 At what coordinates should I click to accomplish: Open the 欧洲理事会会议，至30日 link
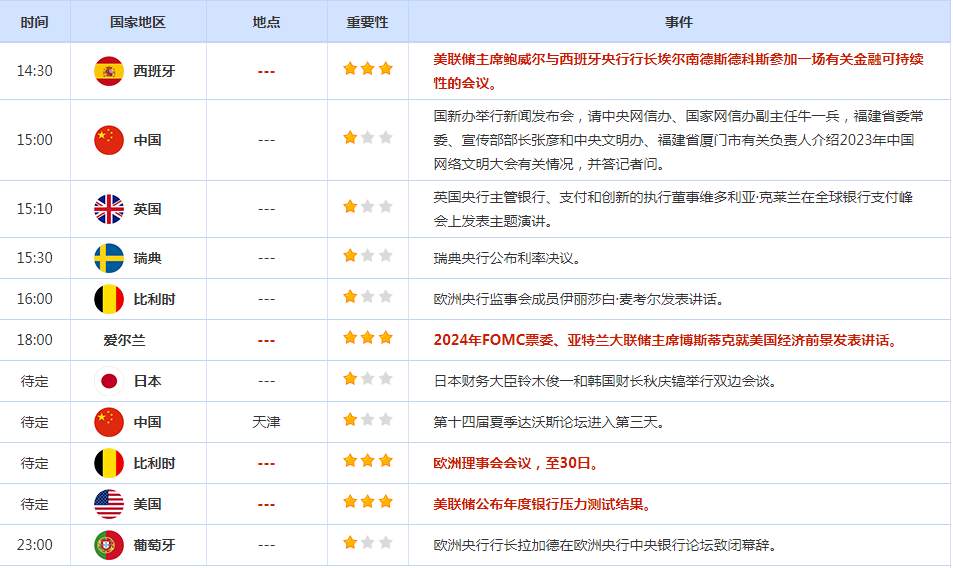[516, 463]
